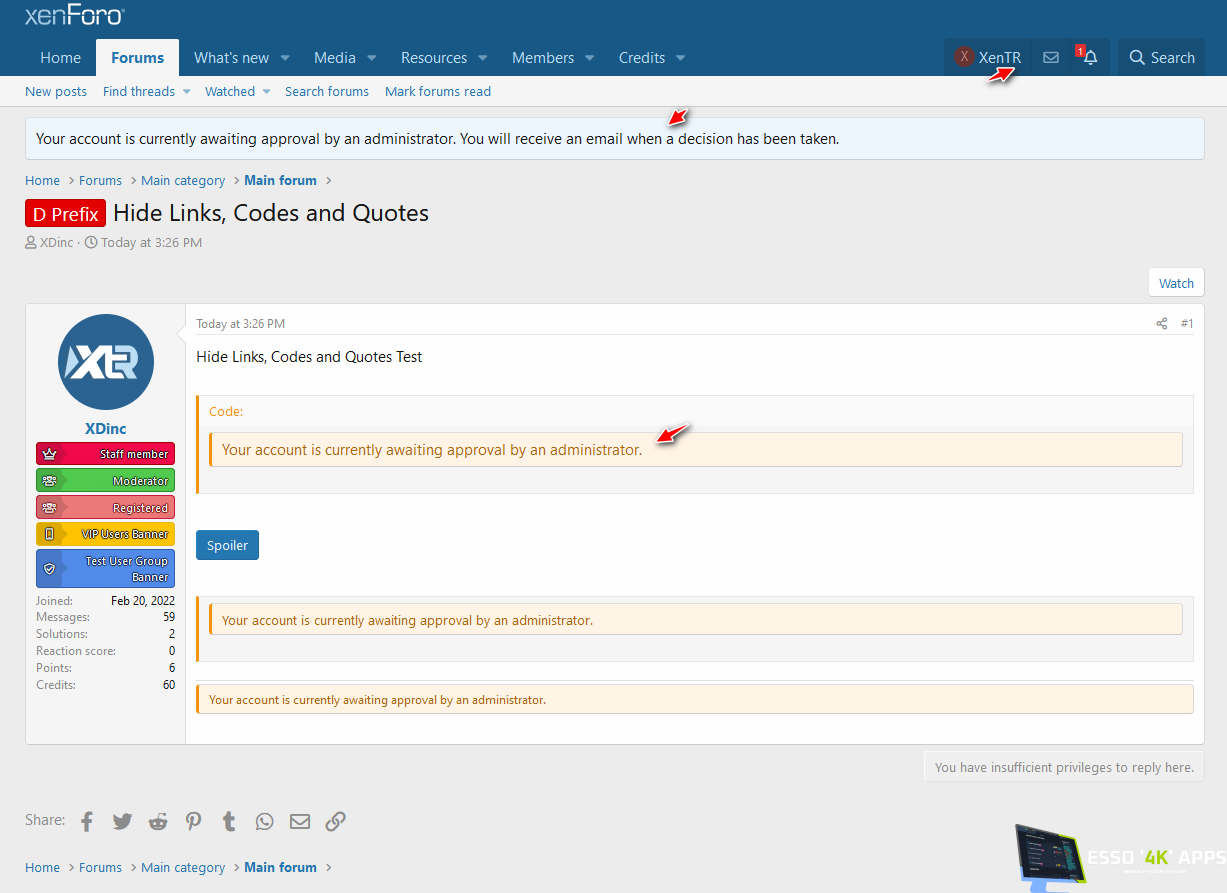Screen dimensions: 1227x893
Task: Switch to the Forums tab
Action: [x=137, y=58]
